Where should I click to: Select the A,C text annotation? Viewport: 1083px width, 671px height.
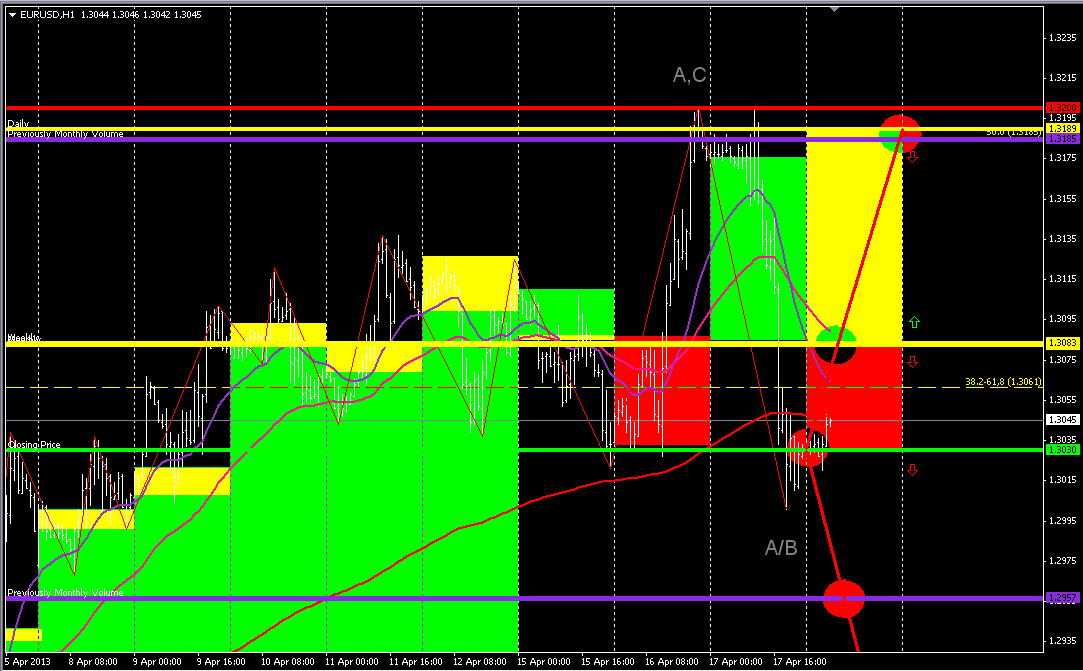[690, 75]
